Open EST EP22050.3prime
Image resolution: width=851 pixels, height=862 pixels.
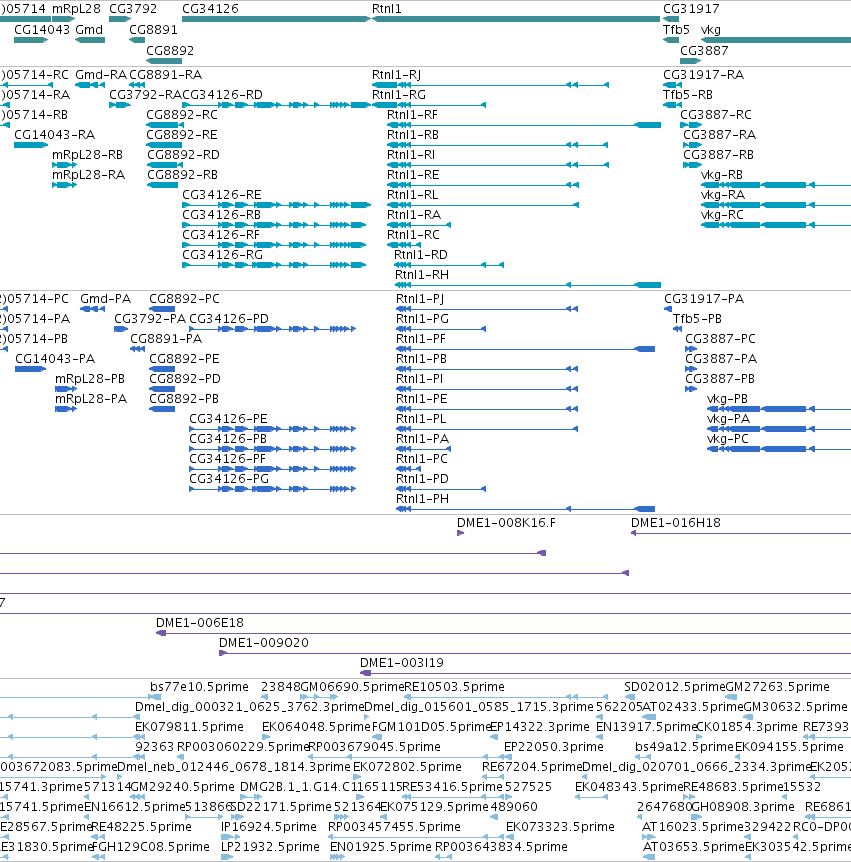554,747
